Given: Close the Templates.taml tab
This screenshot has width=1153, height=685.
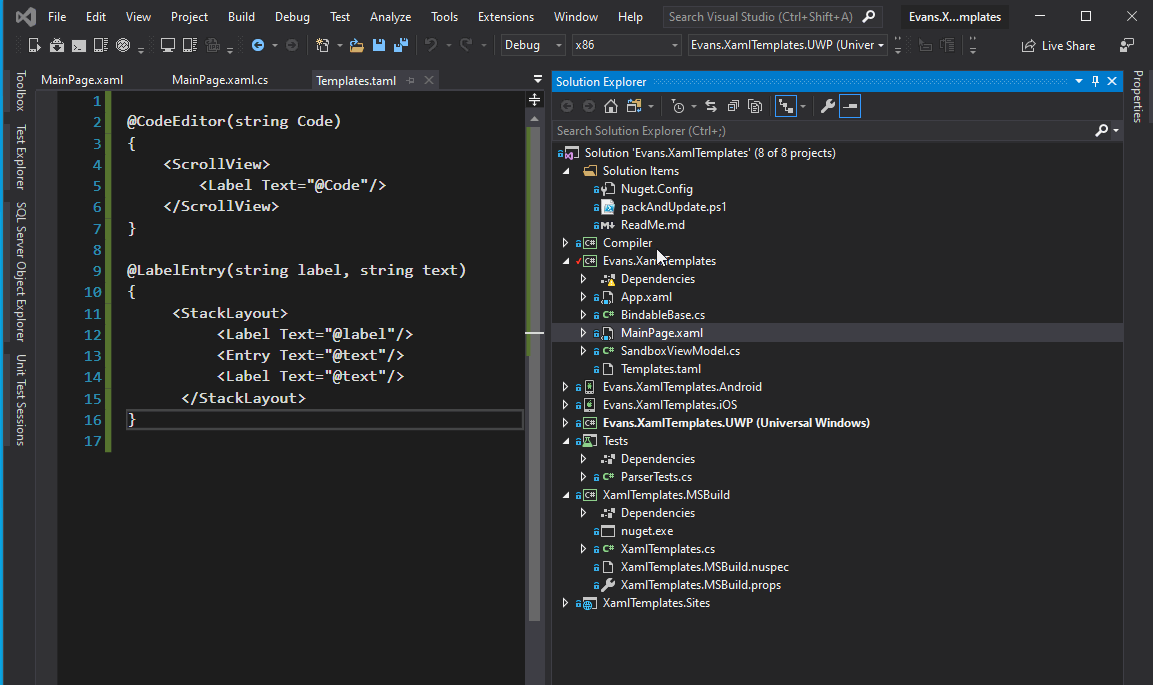Looking at the screenshot, I should pos(429,80).
